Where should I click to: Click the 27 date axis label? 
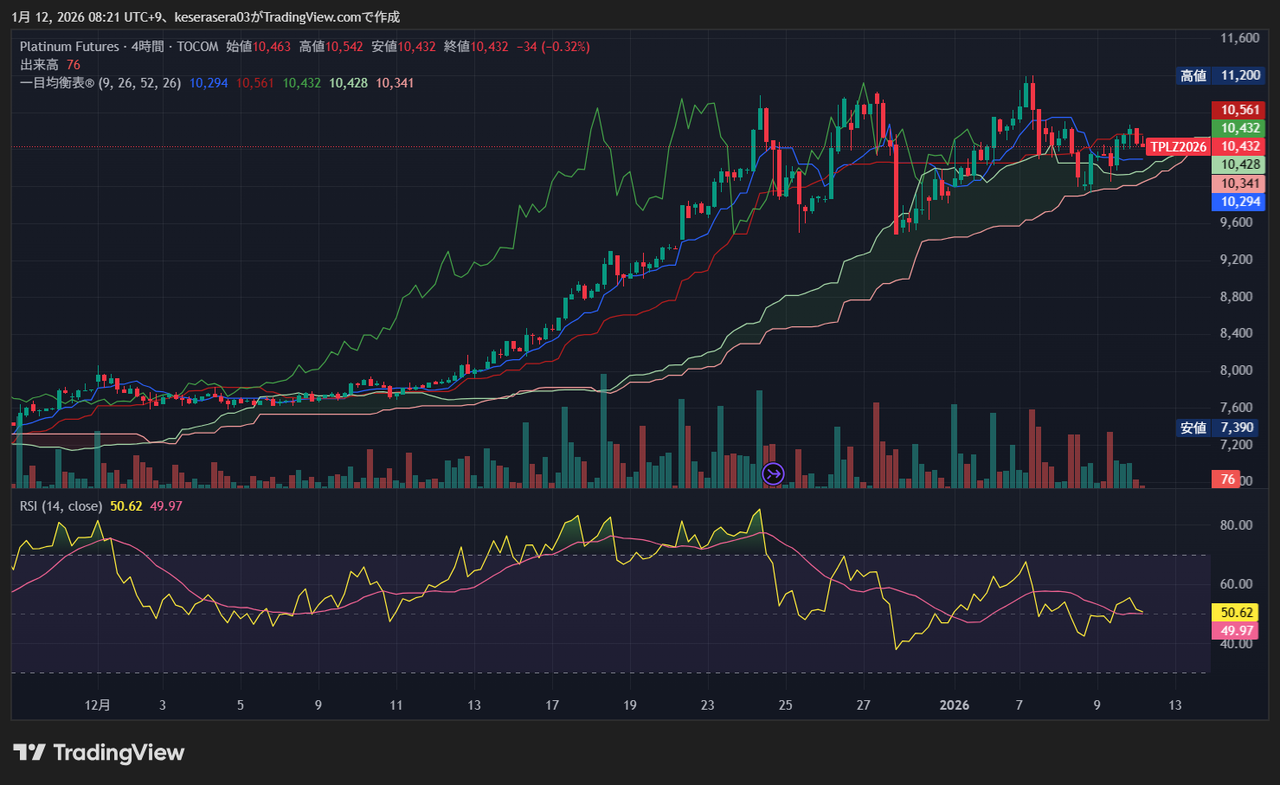coord(864,705)
